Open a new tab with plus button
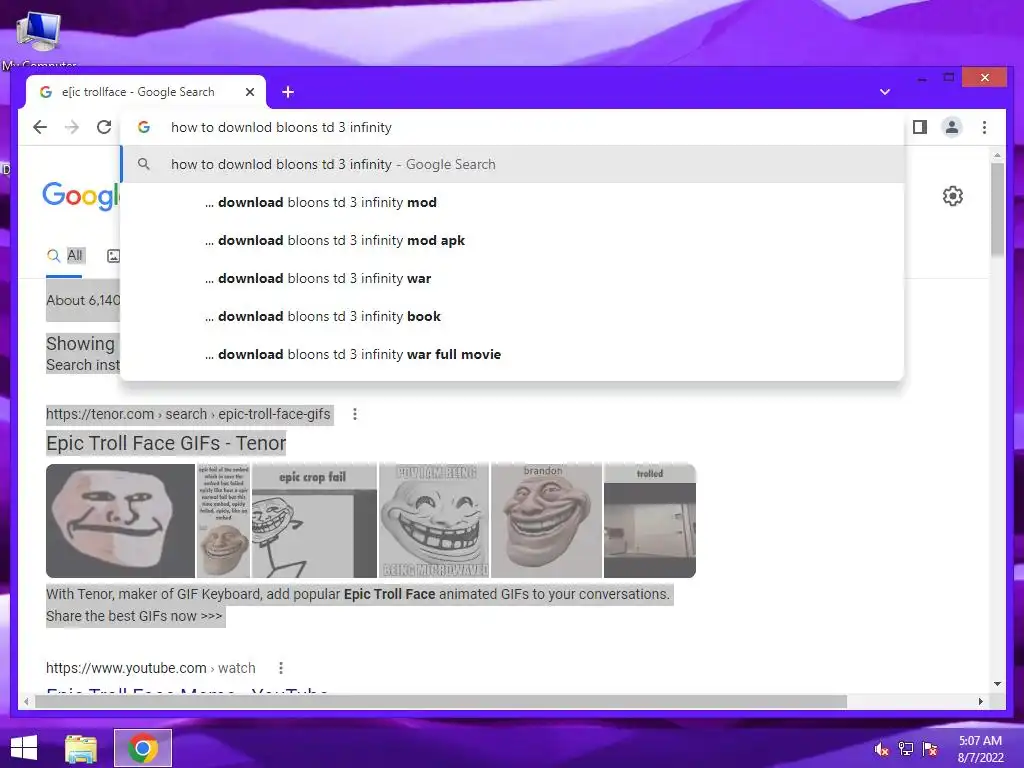Viewport: 1024px width, 768px height. point(288,92)
